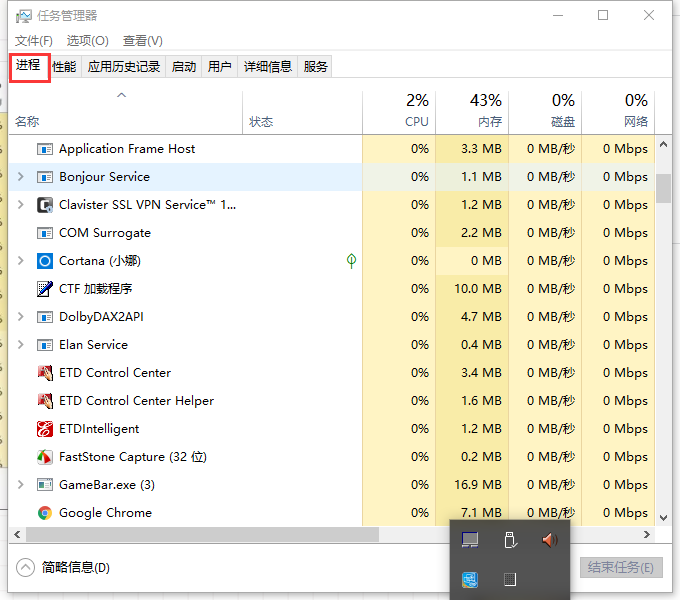Viewport: 680px width, 600px height.
Task: Click the red speaker volume tray icon
Action: [x=549, y=540]
